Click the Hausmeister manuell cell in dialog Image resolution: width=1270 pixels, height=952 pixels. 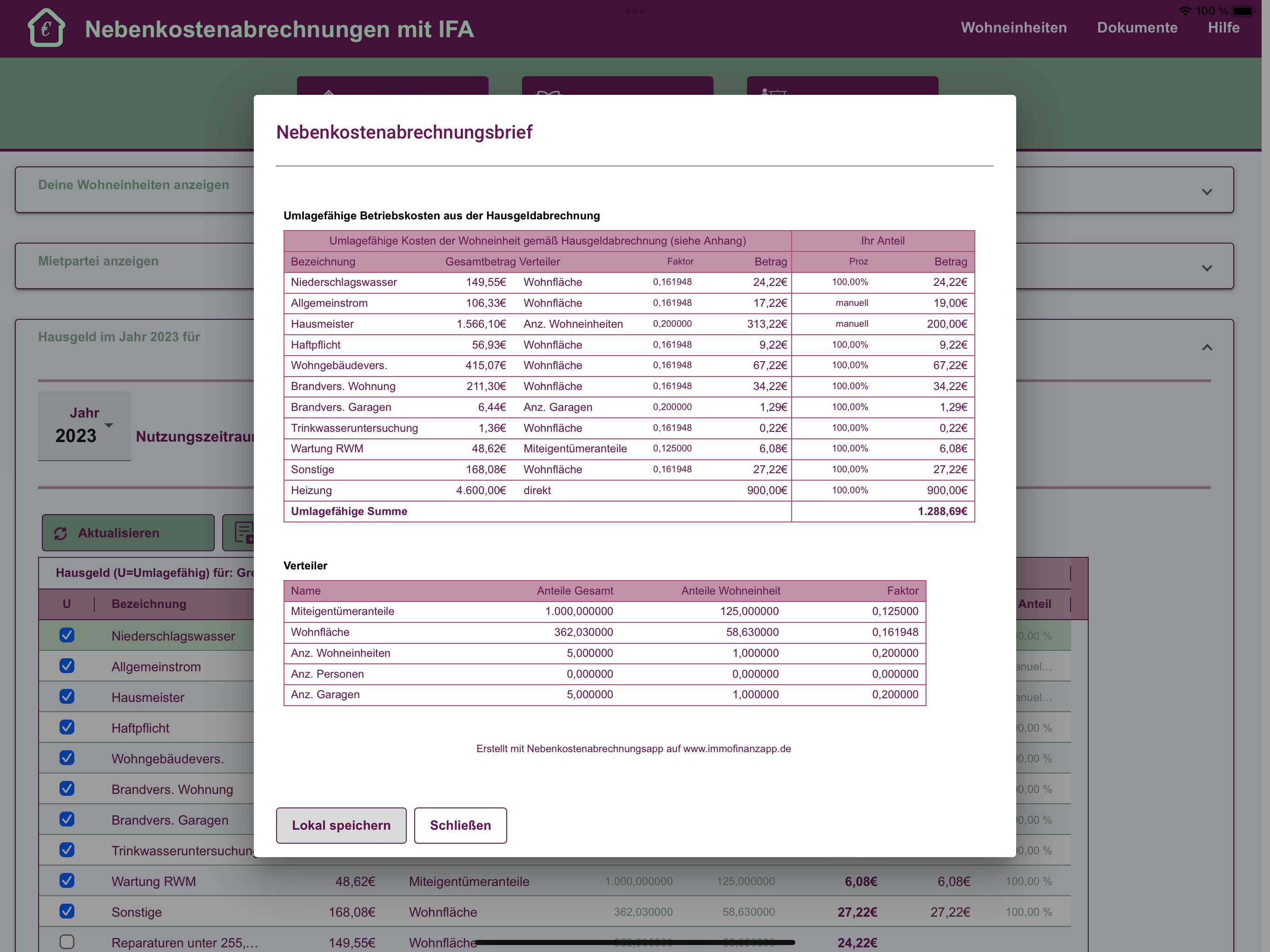852,324
